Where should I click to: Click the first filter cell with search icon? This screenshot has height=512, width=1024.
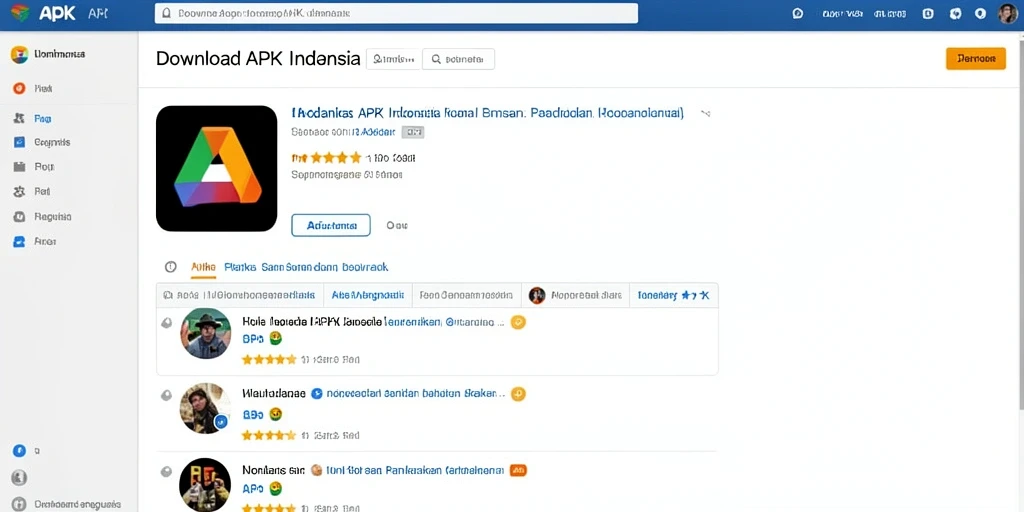(x=240, y=295)
